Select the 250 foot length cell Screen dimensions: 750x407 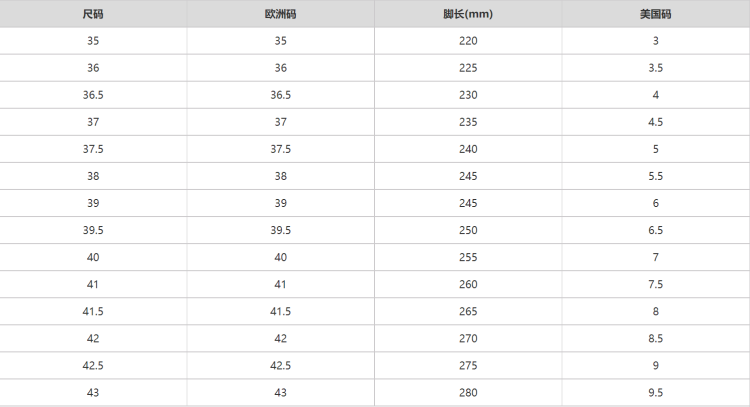click(x=468, y=230)
